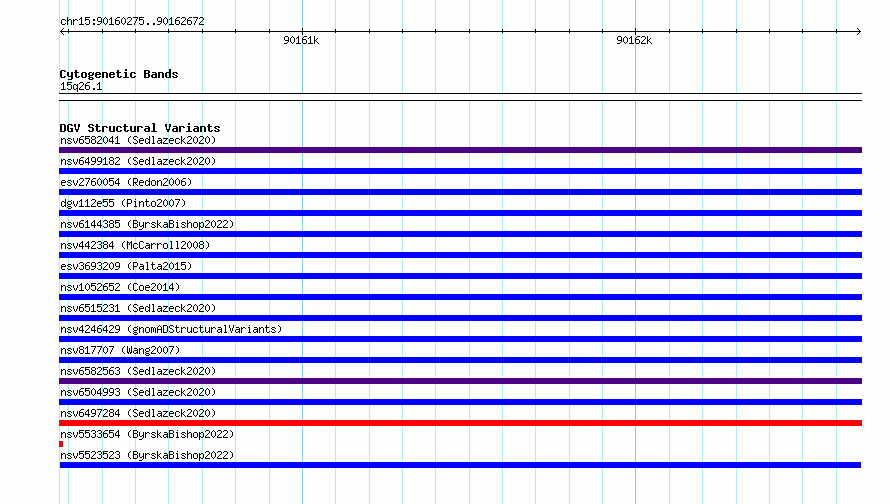Click the small red mark under nsv5533654
The width and height of the screenshot is (890, 504).
coord(61,444)
